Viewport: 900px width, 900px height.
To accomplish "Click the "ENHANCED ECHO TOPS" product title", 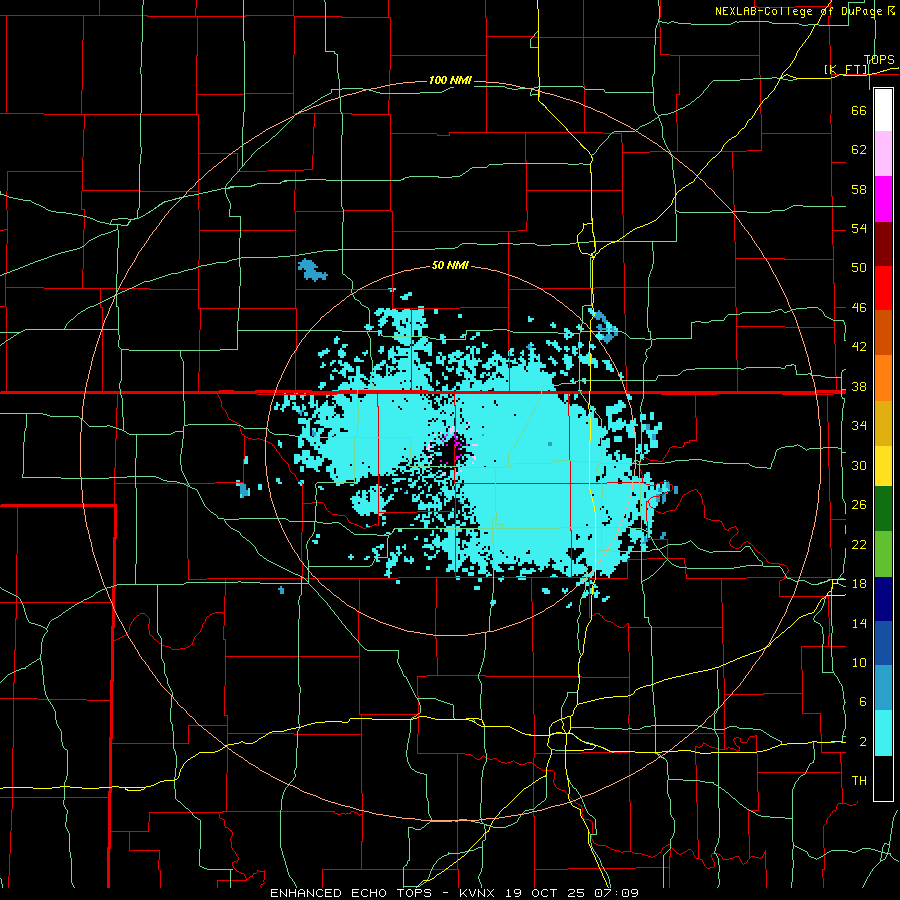I will point(351,893).
